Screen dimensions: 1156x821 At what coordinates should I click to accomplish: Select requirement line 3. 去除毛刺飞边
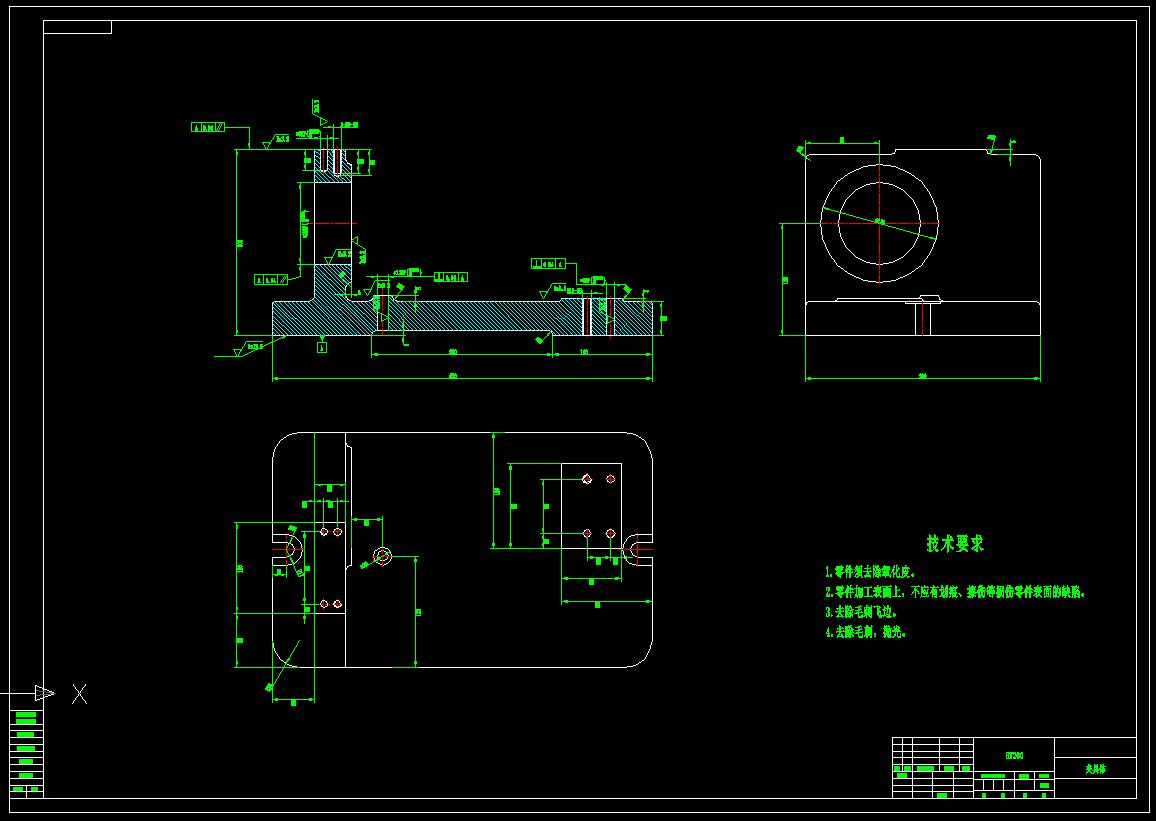pos(861,612)
